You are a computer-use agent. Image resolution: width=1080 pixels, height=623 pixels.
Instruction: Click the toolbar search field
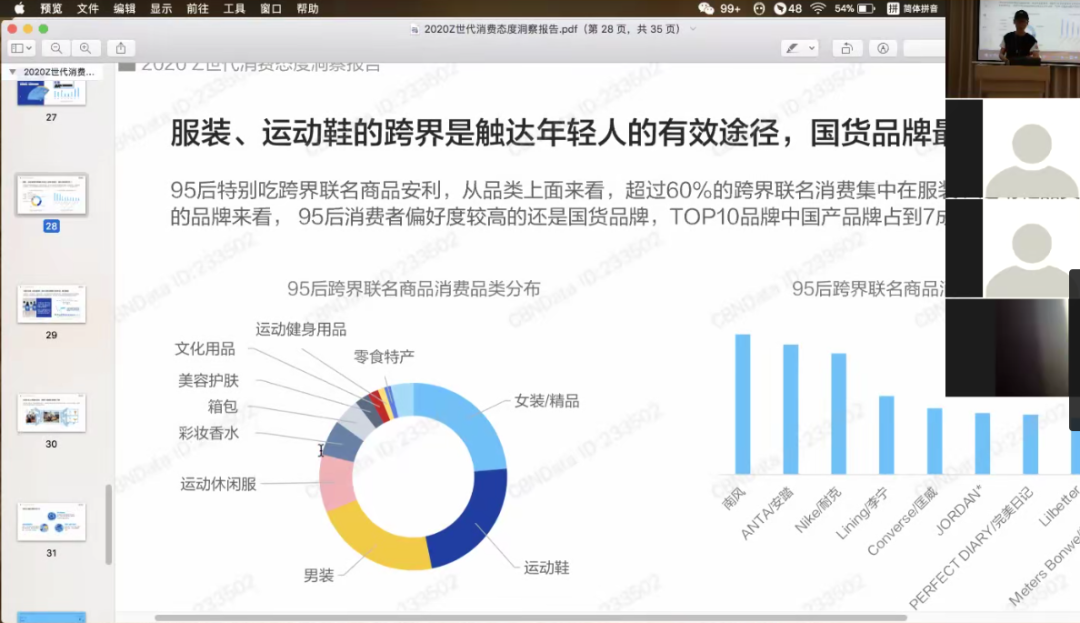tap(924, 48)
